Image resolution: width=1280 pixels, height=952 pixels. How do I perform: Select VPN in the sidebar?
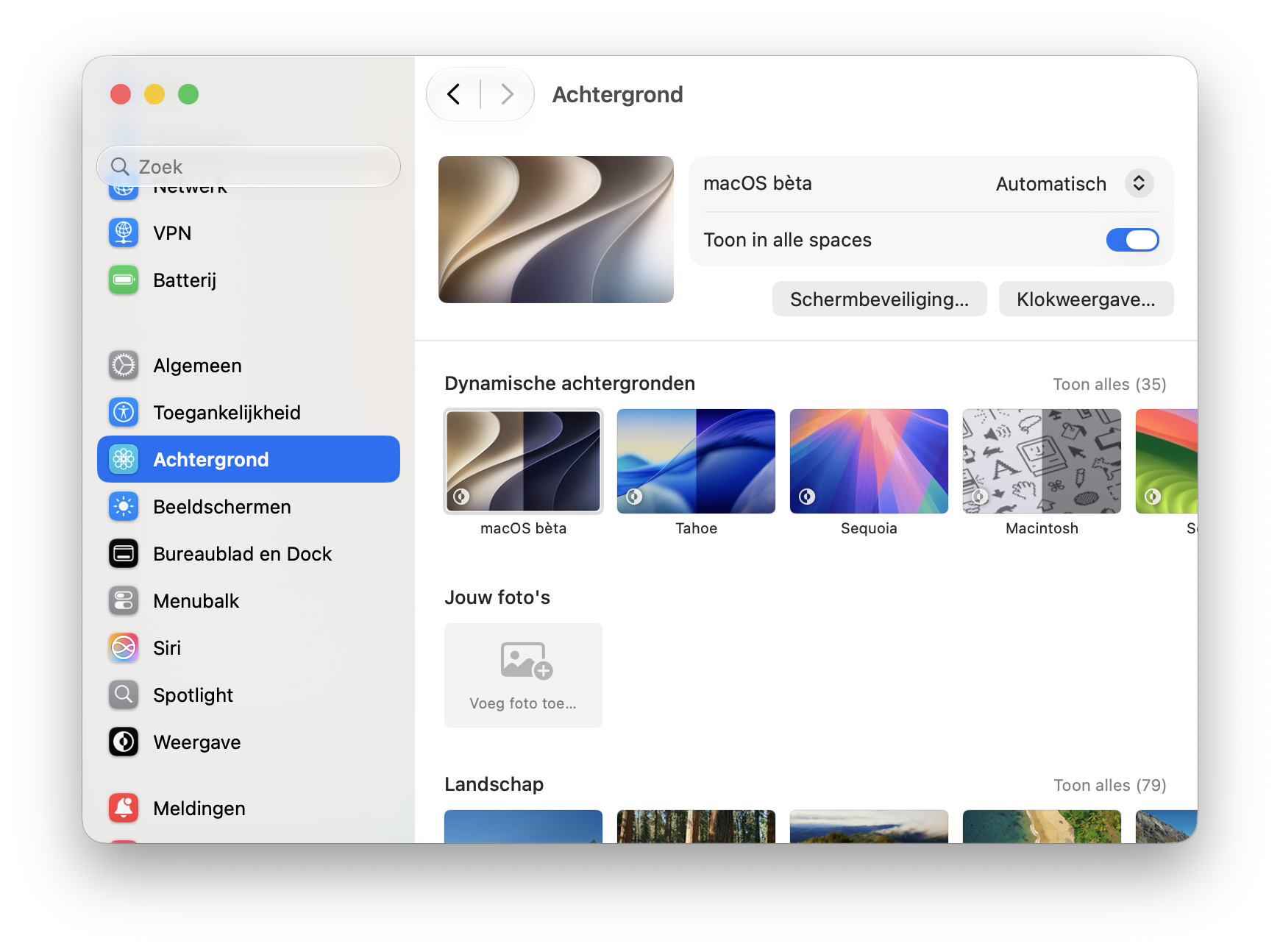[x=249, y=233]
